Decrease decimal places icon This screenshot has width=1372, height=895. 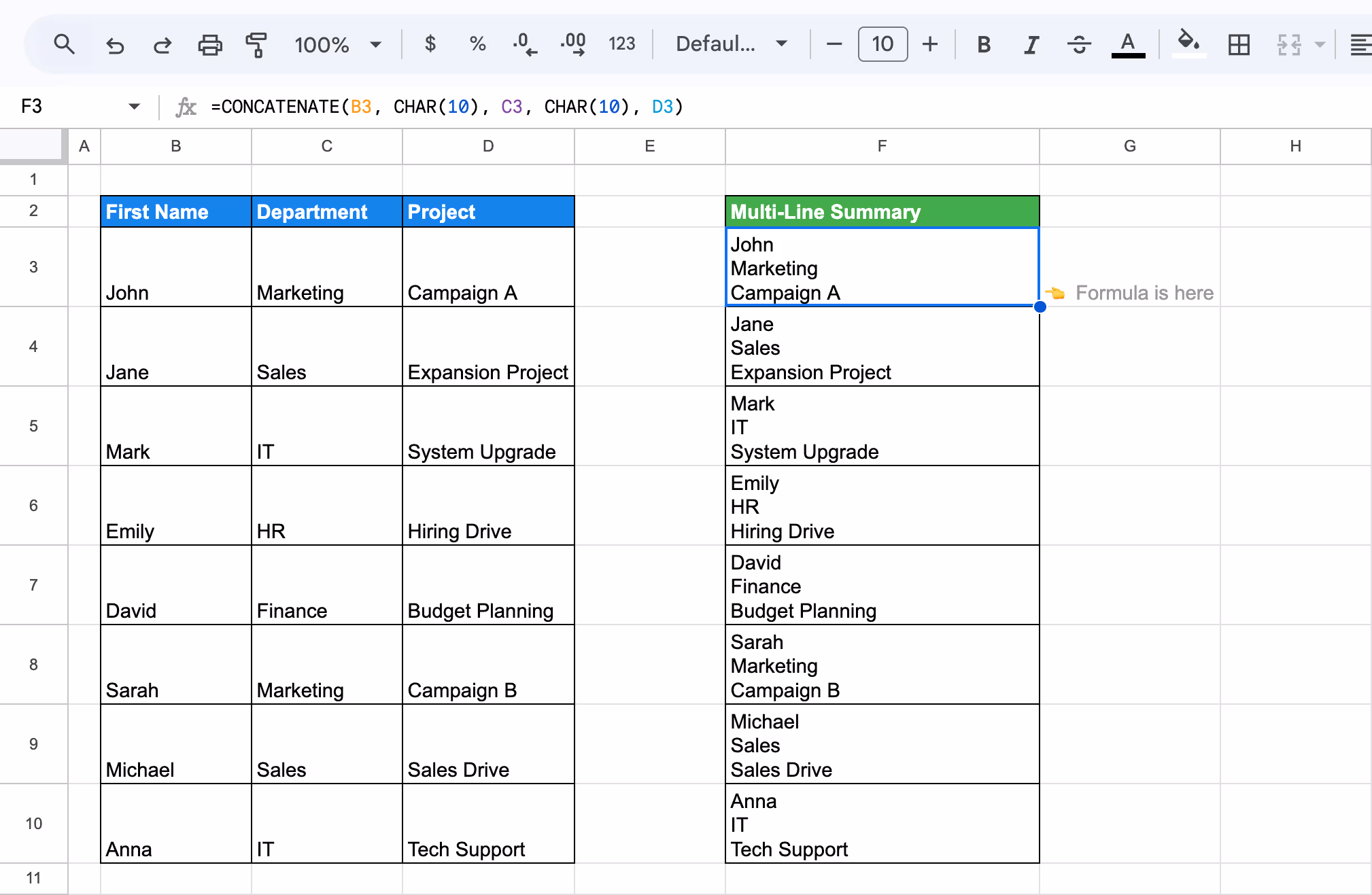click(x=524, y=44)
